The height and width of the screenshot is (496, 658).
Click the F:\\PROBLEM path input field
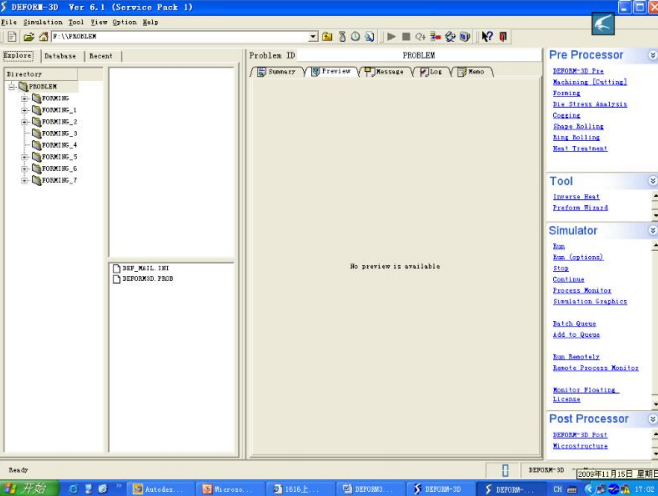180,37
